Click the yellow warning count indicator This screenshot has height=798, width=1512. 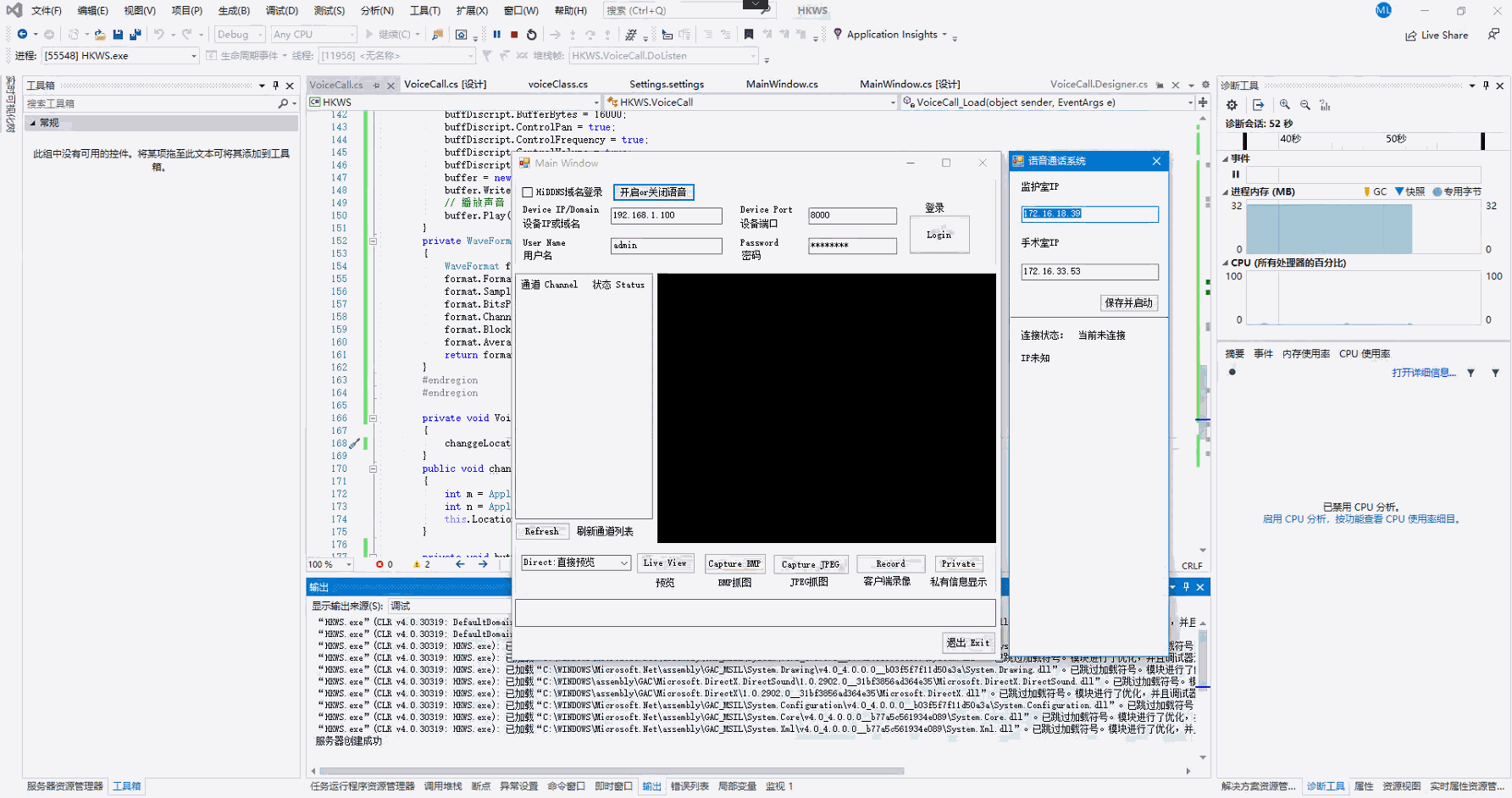pyautogui.click(x=421, y=564)
